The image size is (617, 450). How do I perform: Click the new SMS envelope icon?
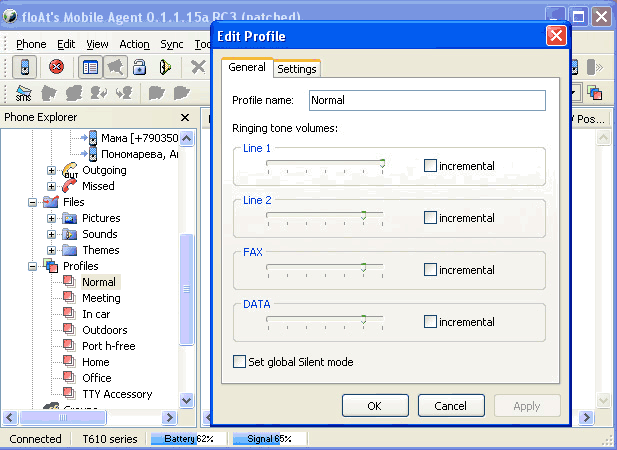(23, 93)
